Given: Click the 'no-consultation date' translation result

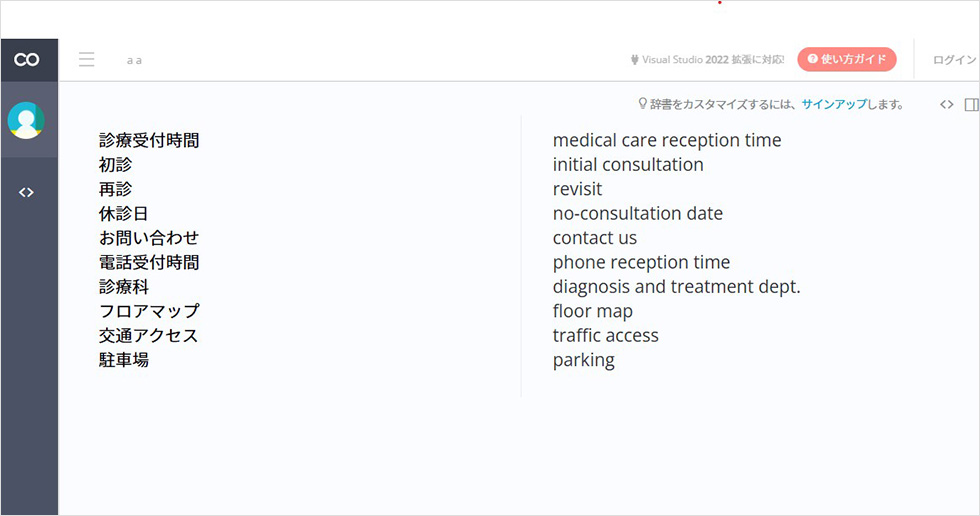Looking at the screenshot, I should pos(638,214).
